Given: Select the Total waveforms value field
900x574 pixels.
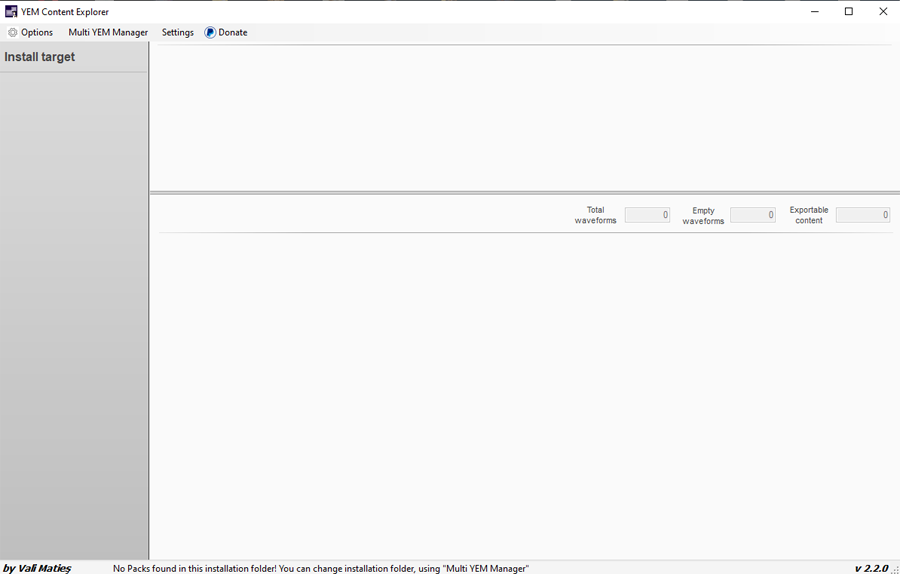Looking at the screenshot, I should point(647,215).
